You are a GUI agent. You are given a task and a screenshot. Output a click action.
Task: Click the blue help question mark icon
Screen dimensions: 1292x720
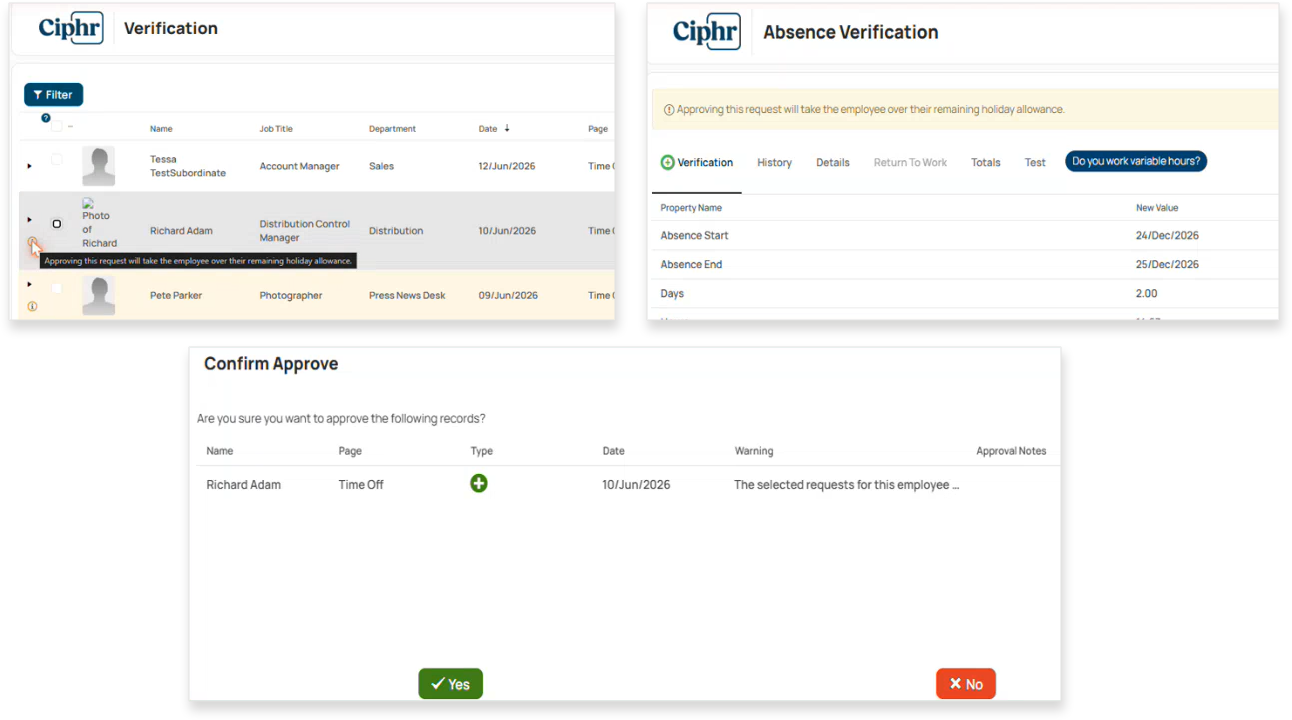point(46,118)
